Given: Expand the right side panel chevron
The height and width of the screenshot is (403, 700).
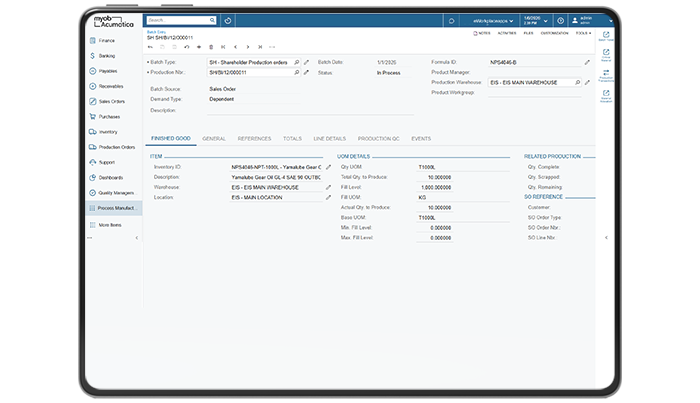Looking at the screenshot, I should point(606,238).
